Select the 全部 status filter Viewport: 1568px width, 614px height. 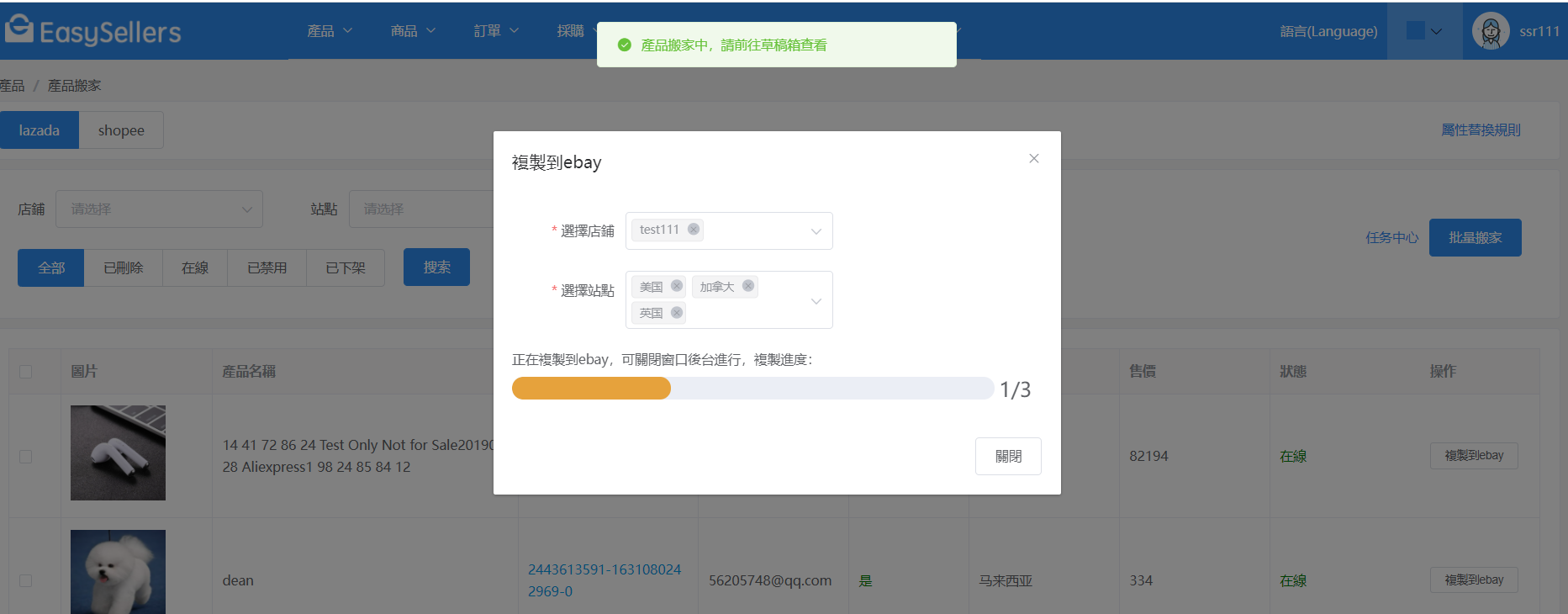pos(51,267)
